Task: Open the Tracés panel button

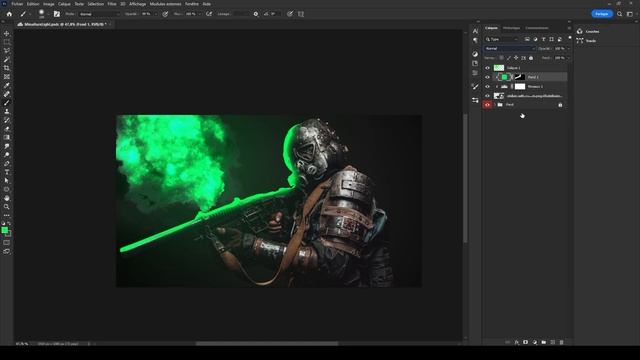Action: (x=587, y=41)
